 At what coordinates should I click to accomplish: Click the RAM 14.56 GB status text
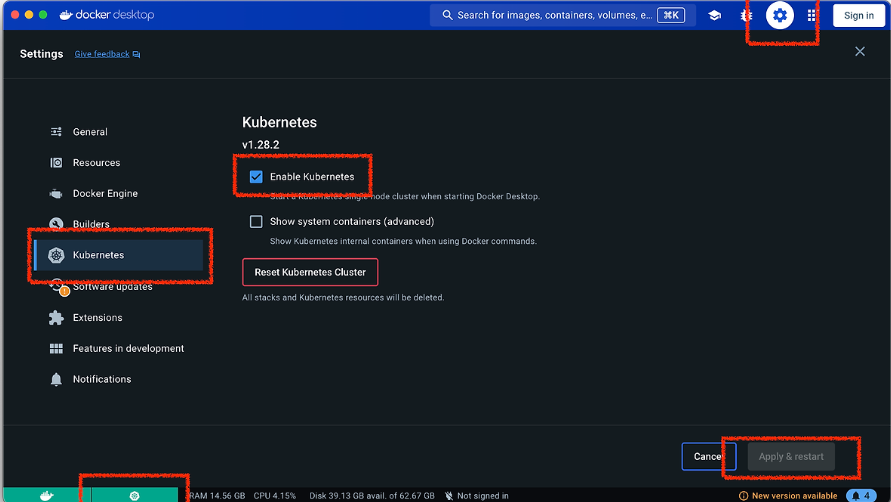pos(217,496)
